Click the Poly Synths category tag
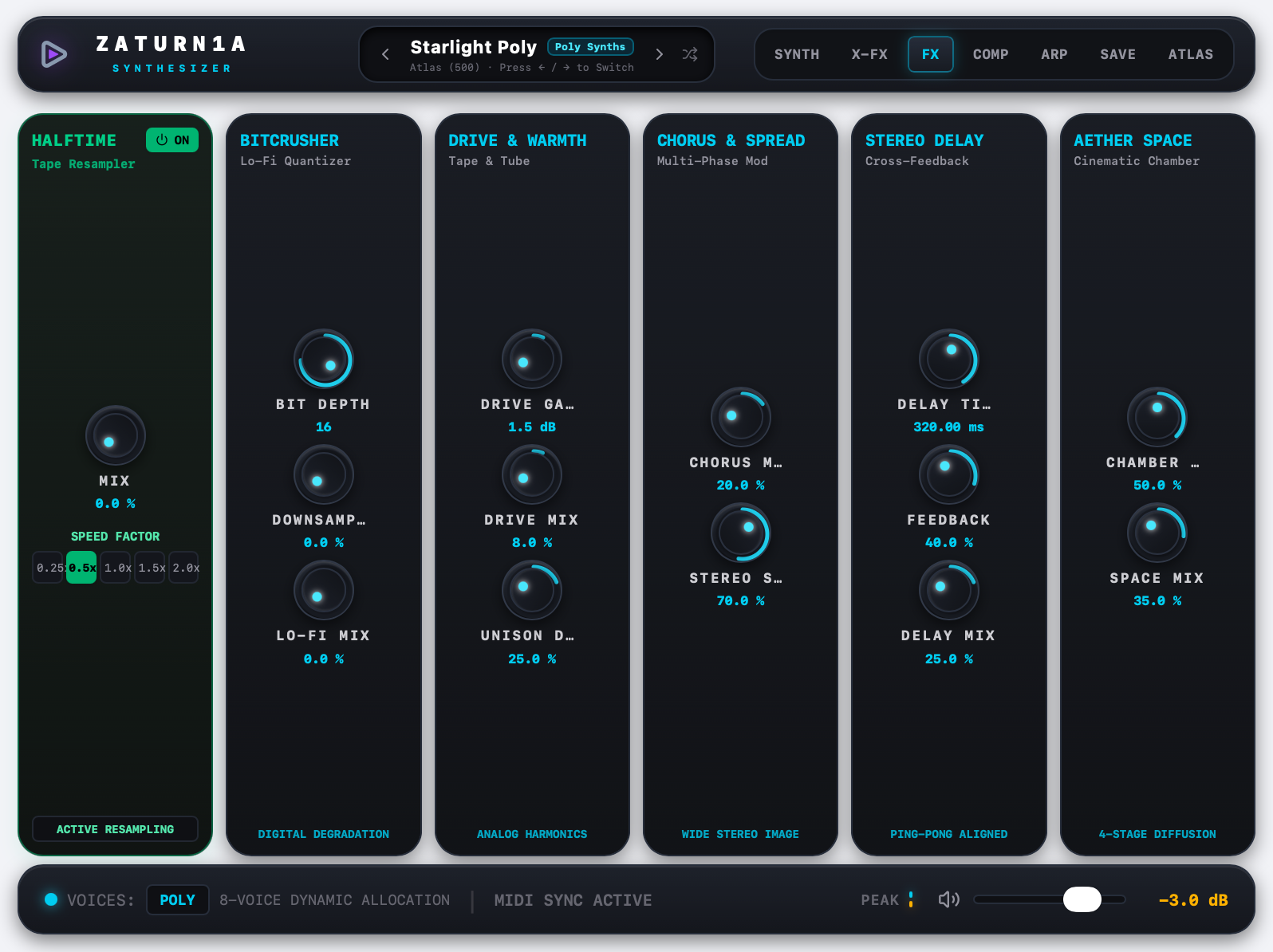 point(590,47)
